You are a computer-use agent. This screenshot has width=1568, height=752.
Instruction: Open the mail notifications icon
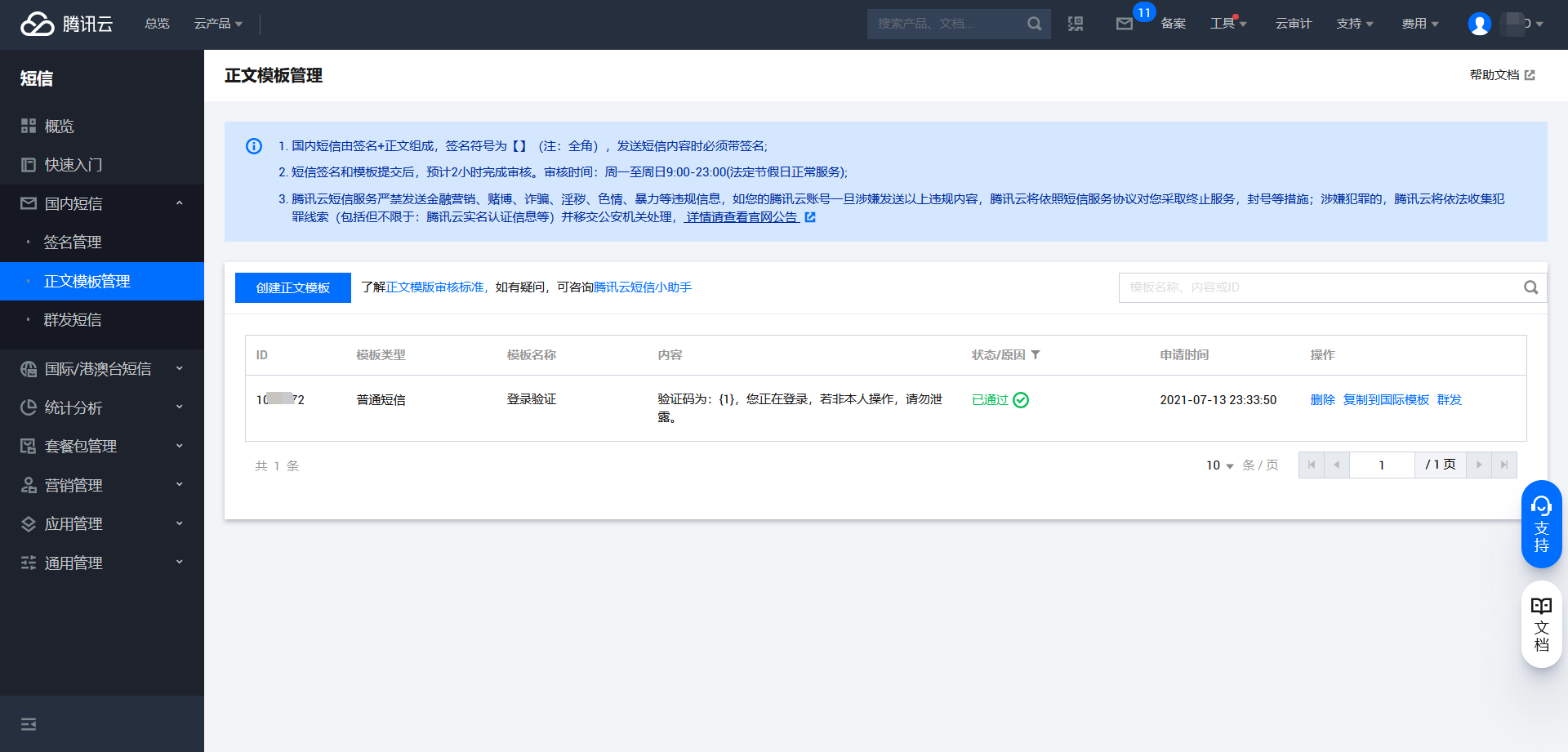pos(1125,24)
